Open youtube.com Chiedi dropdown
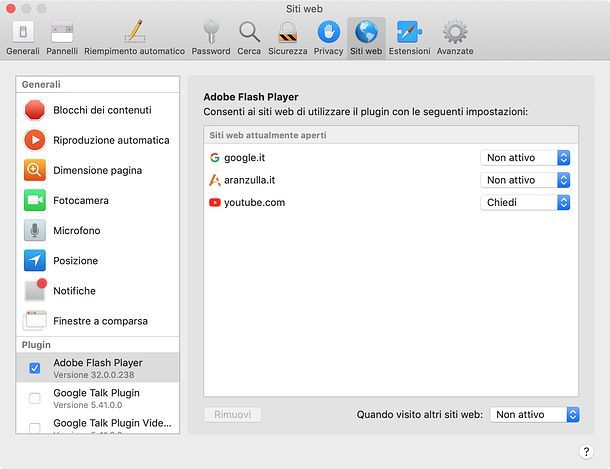Viewport: 610px width, 469px height. (525, 203)
